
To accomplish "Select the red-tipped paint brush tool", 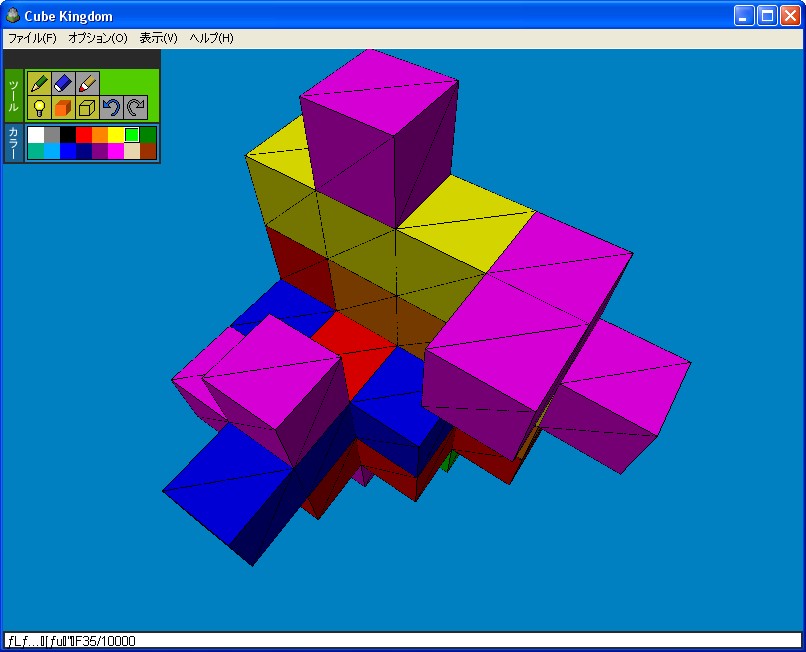I will point(87,83).
